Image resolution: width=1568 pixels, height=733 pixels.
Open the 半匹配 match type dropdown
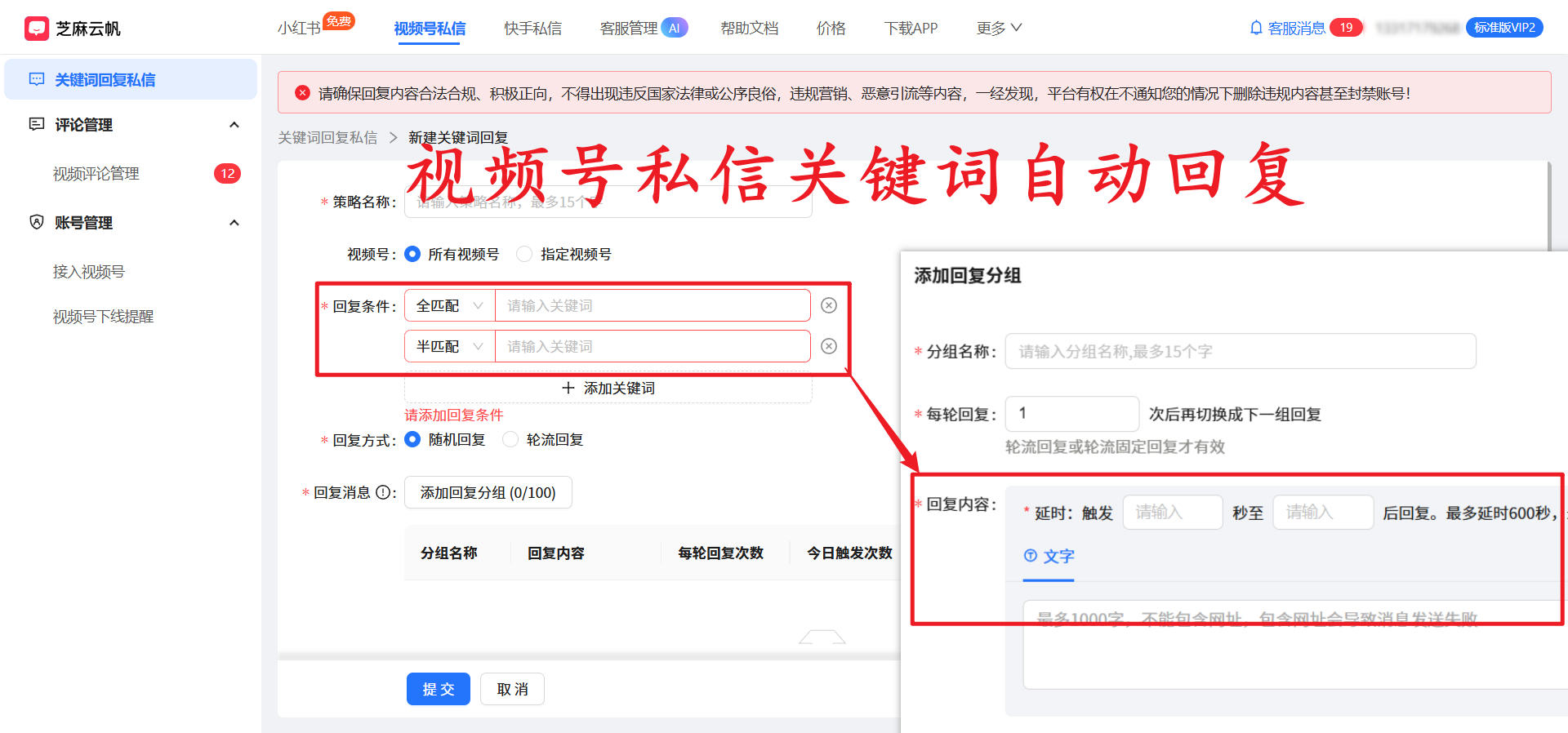coord(450,346)
